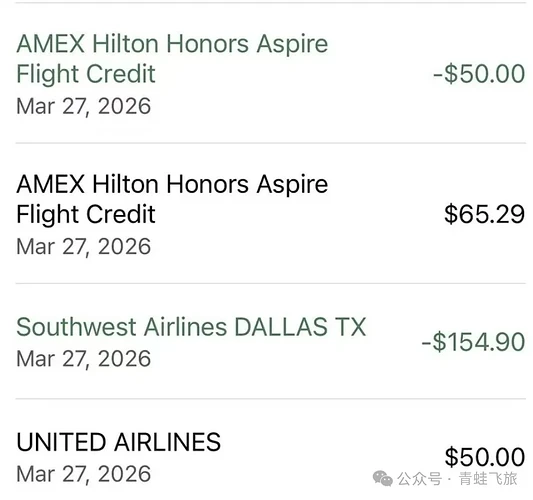Open the black AMEX Hilton Aspire Flight Credit charge
The height and width of the screenshot is (500, 533).
271,213
